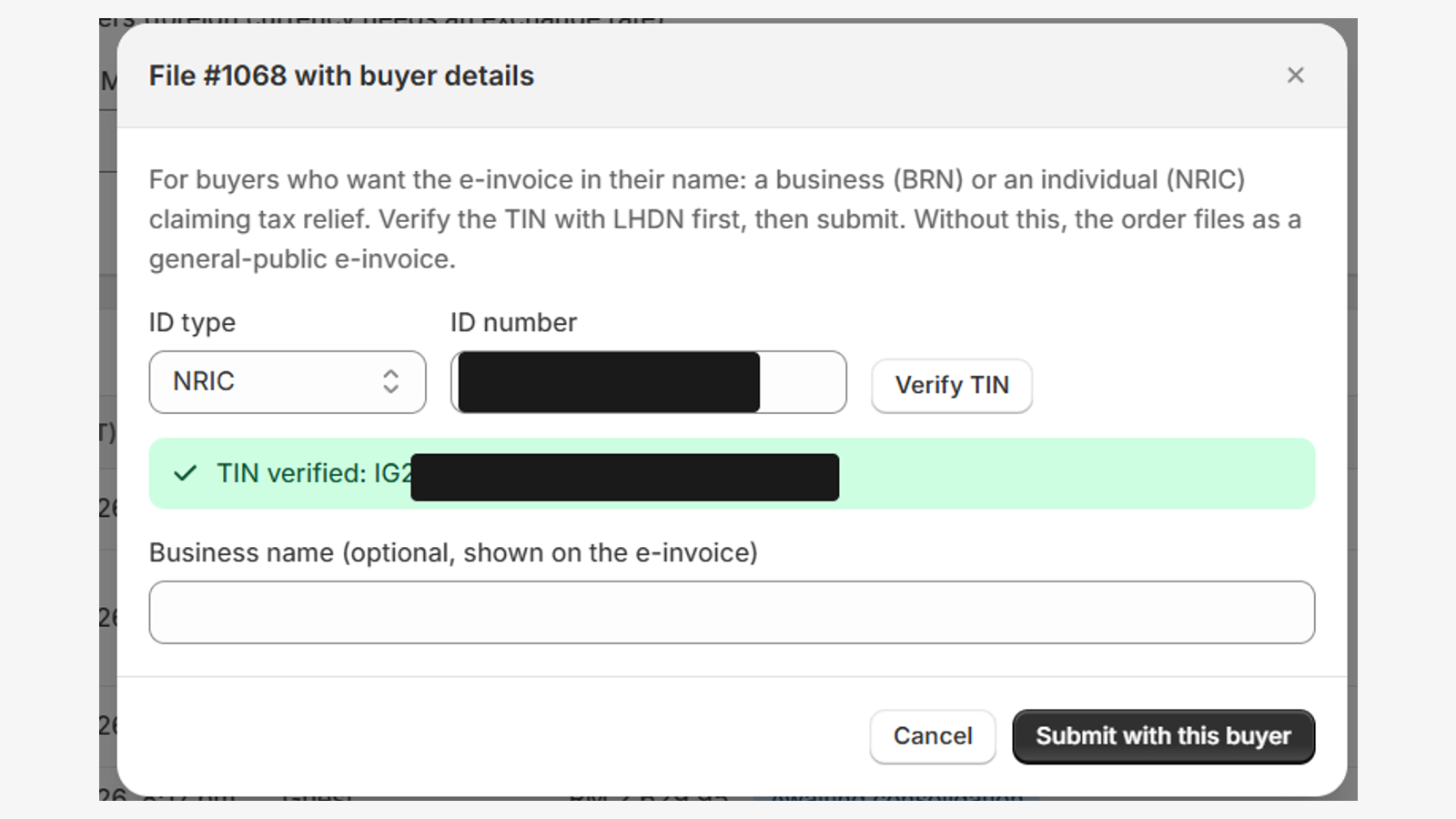Click the File #1068 dialog title

[341, 76]
